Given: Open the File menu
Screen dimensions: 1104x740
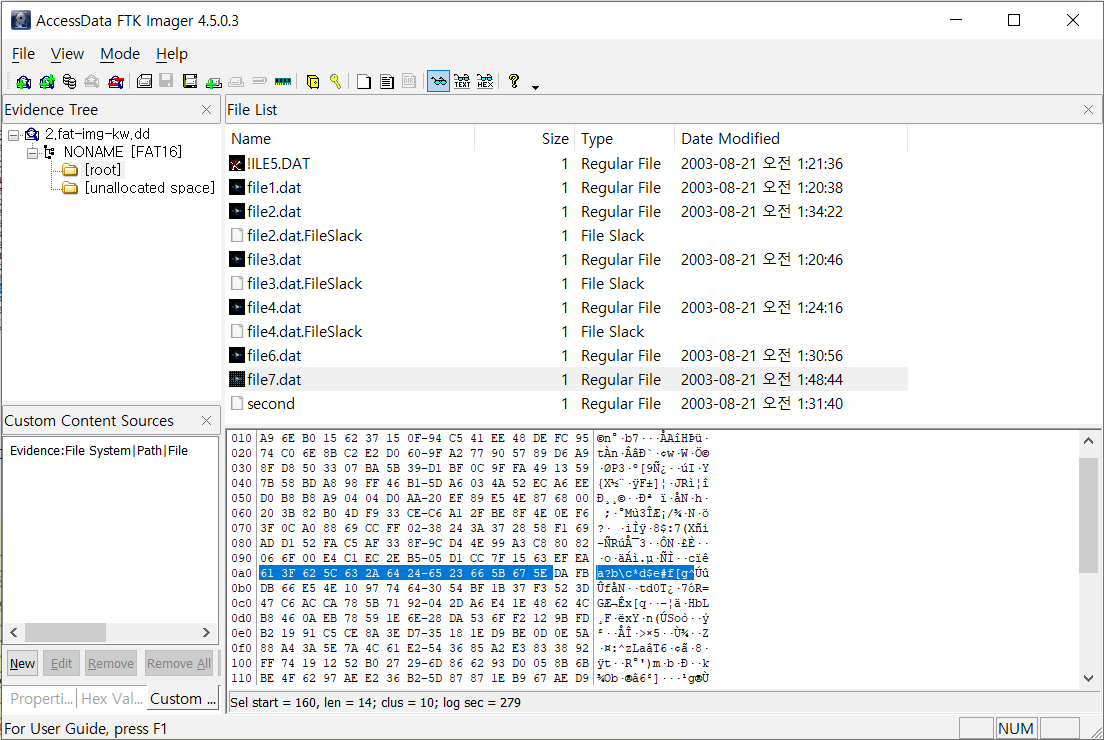Looking at the screenshot, I should [x=23, y=54].
